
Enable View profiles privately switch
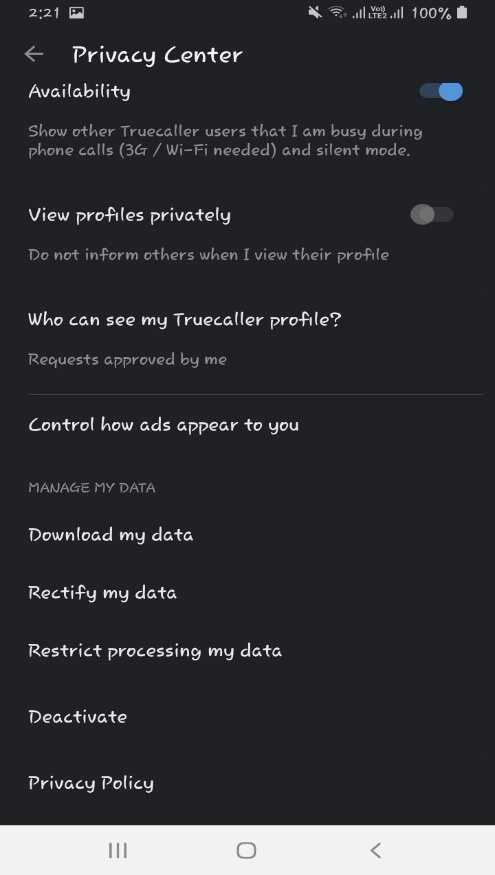coord(432,214)
